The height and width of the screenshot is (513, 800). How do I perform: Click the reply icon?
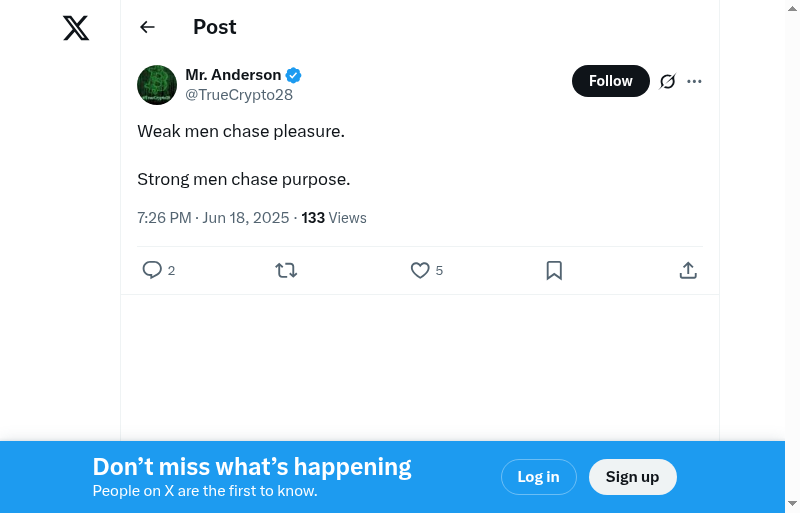[152, 270]
